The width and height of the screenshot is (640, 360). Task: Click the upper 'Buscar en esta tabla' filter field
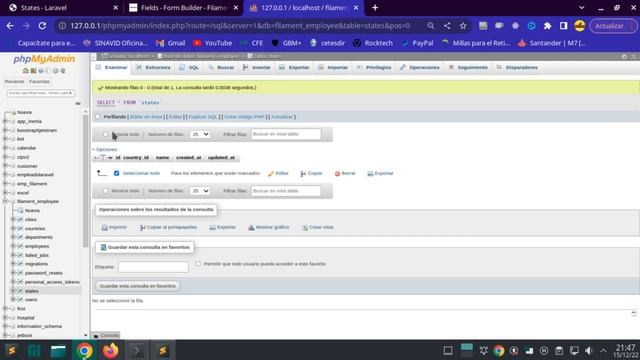pos(286,134)
